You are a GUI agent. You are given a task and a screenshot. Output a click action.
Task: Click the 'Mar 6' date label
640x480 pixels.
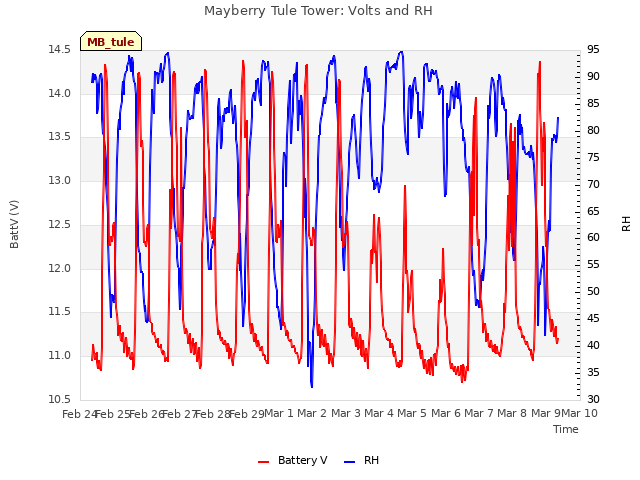pyautogui.click(x=446, y=413)
